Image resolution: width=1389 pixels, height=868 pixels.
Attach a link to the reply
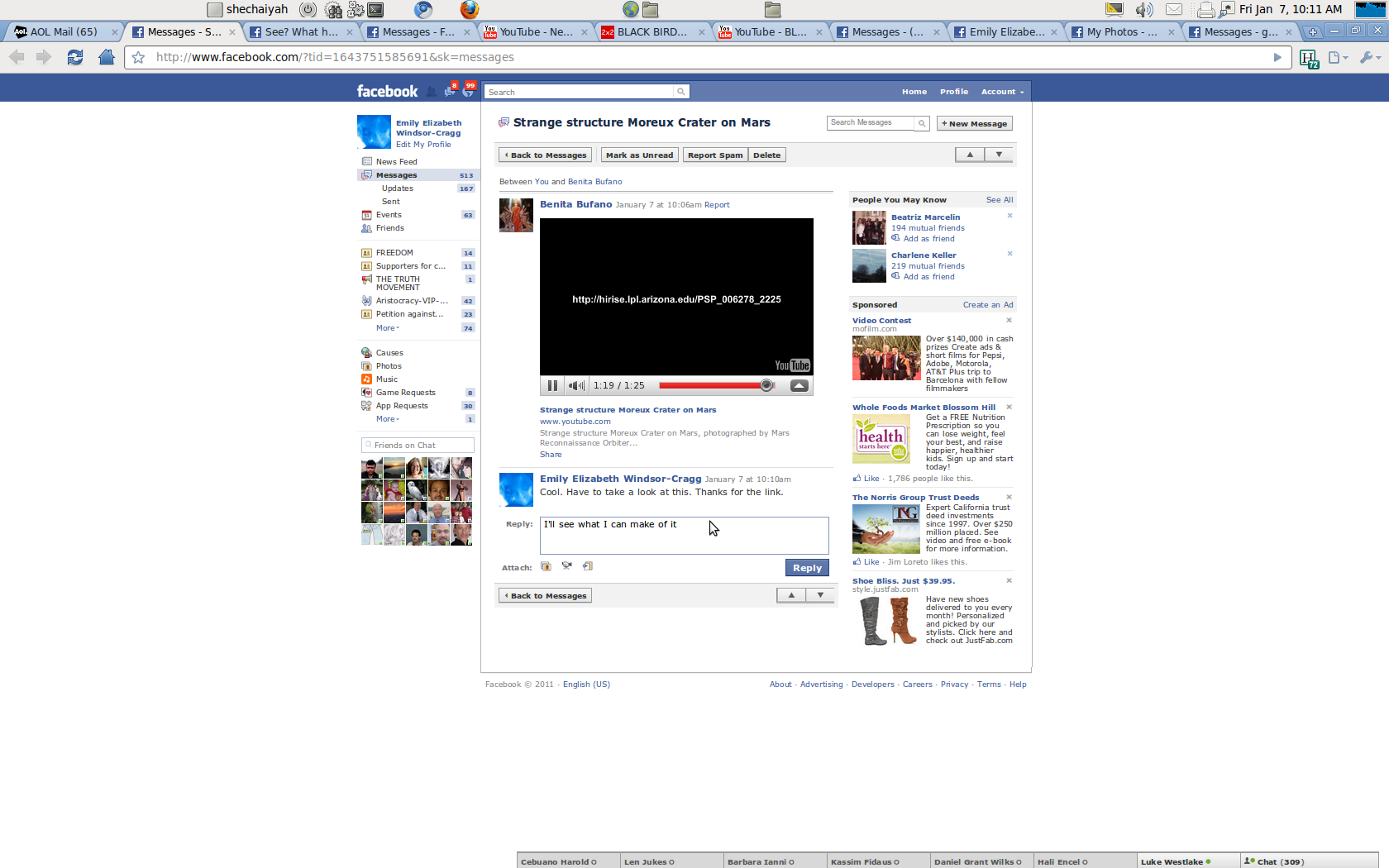pyautogui.click(x=588, y=566)
